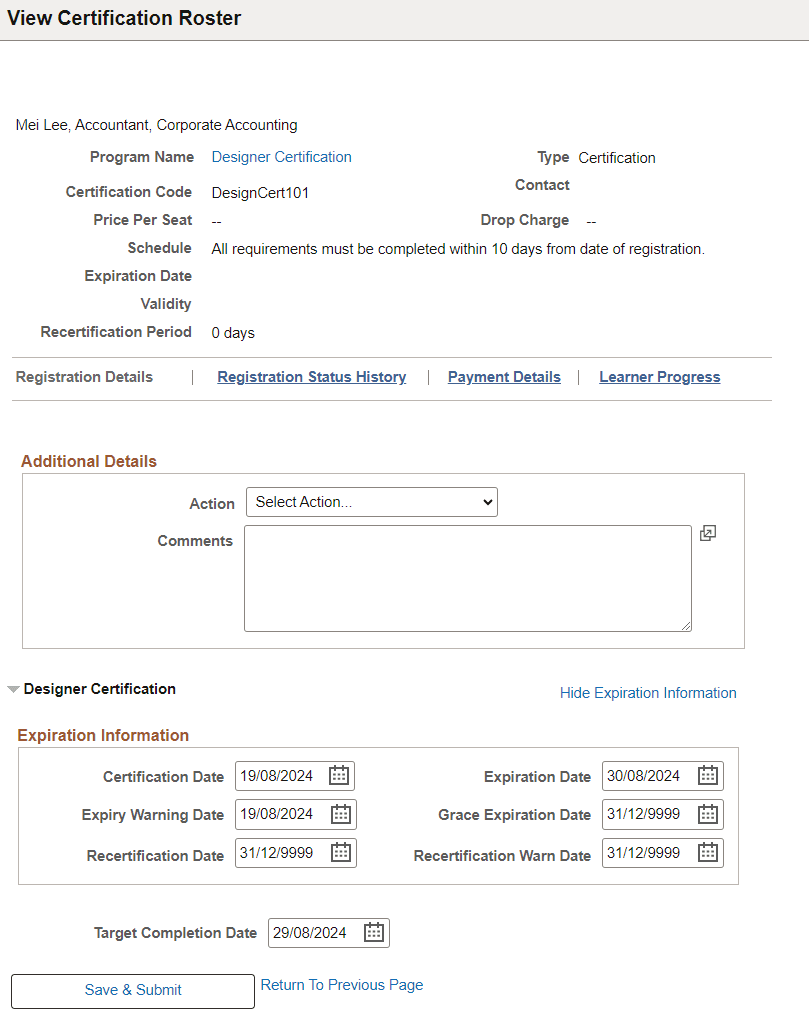
Task: Switch to the Payment Details tab
Action: click(x=504, y=377)
